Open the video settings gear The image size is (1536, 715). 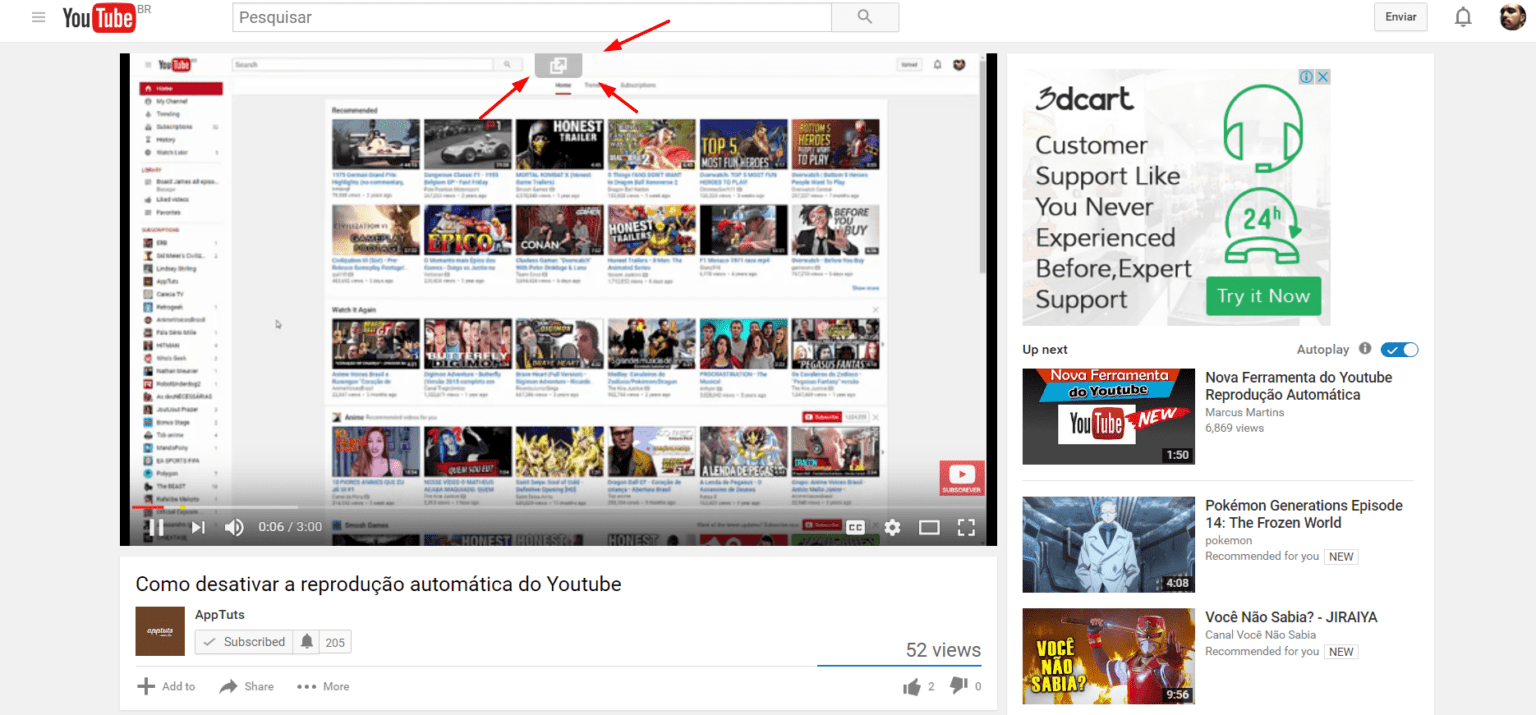point(892,527)
